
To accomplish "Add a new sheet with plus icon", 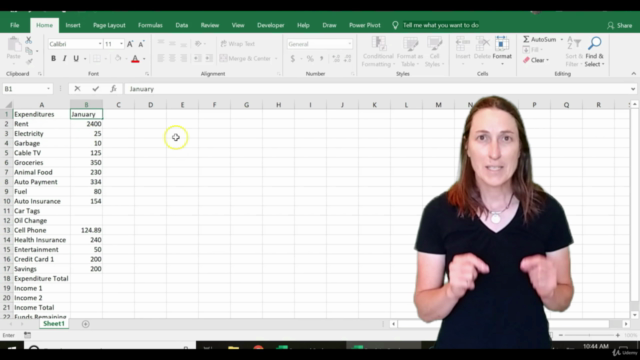I will (85, 324).
